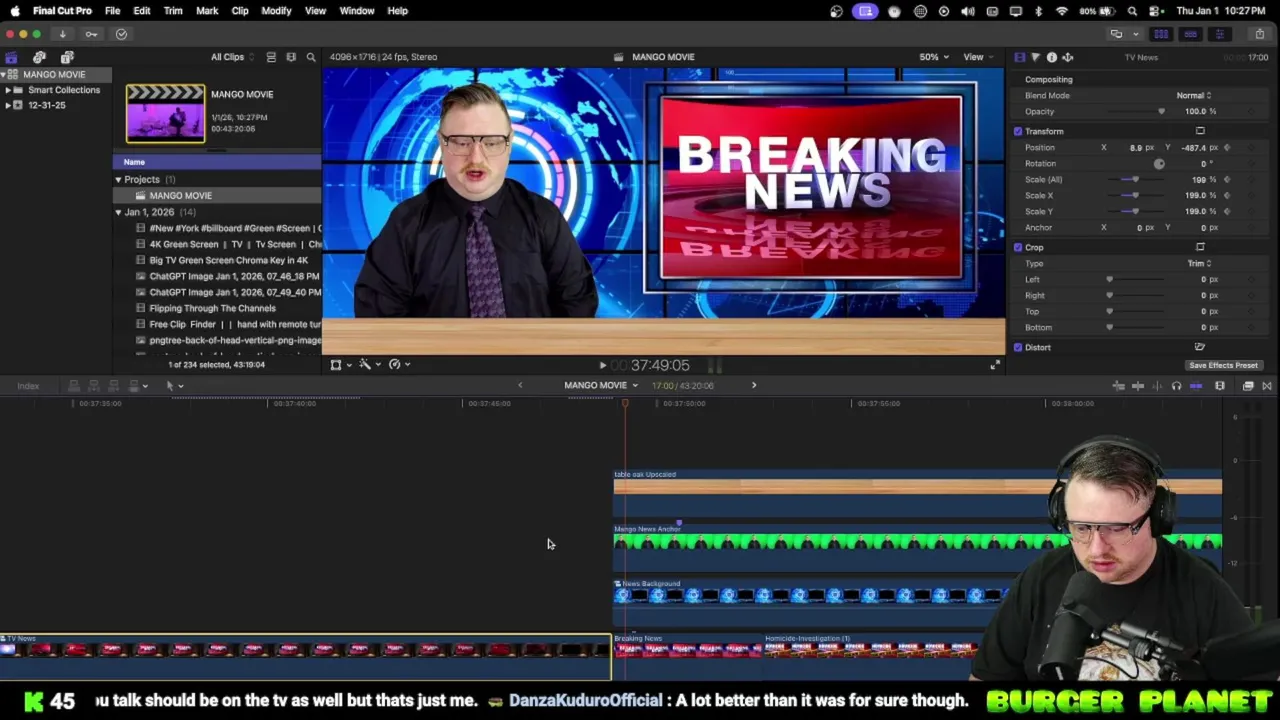Viewport: 1280px width, 720px height.
Task: Expand the 12-31-25 event
Action: pos(7,105)
